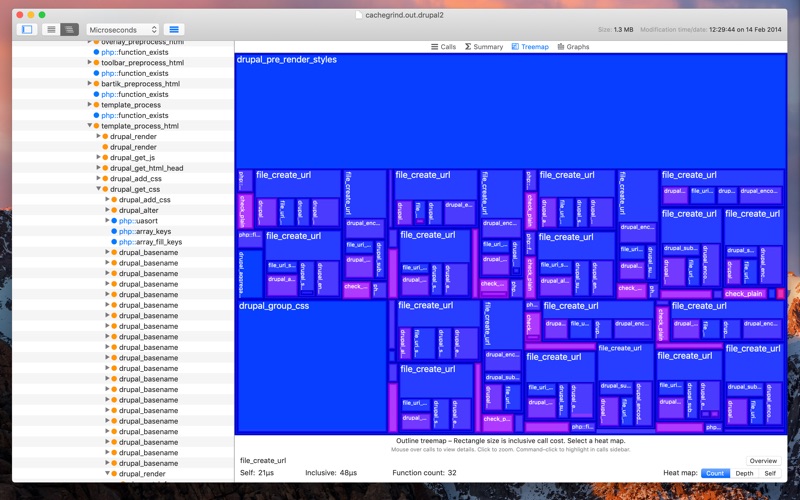Click the blue lines toolbar button
This screenshot has width=800, height=500.
coord(174,30)
